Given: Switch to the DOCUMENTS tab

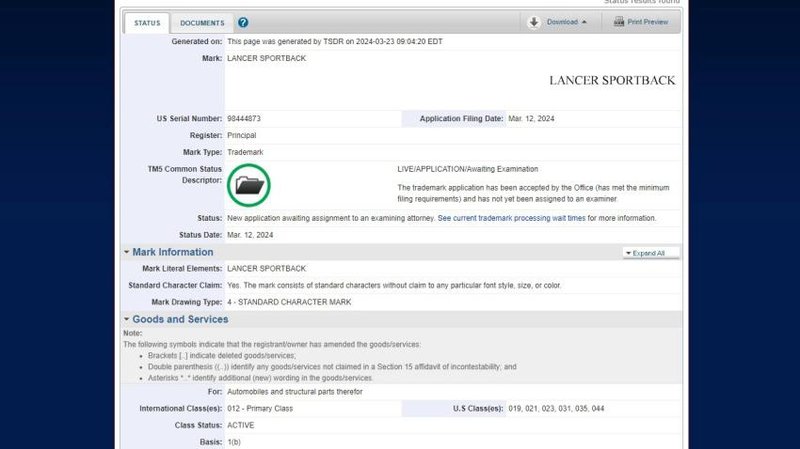Looking at the screenshot, I should (202, 23).
